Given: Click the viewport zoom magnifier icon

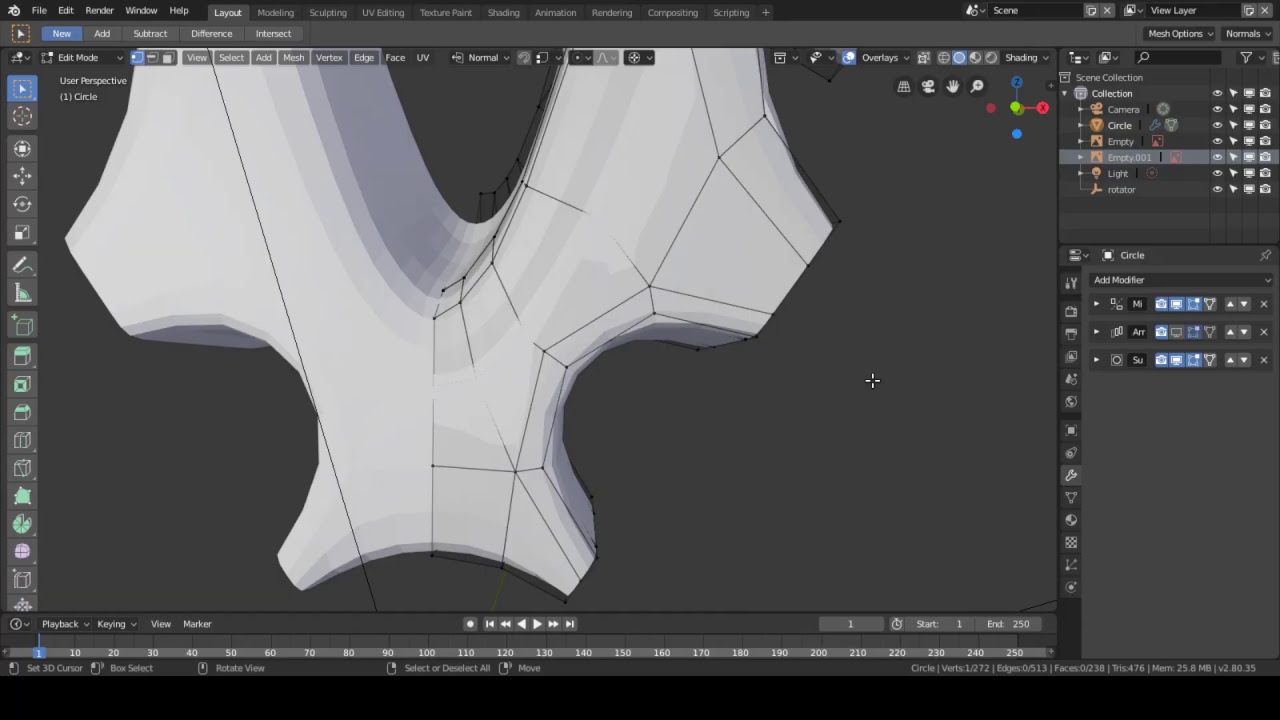Looking at the screenshot, I should tap(977, 87).
